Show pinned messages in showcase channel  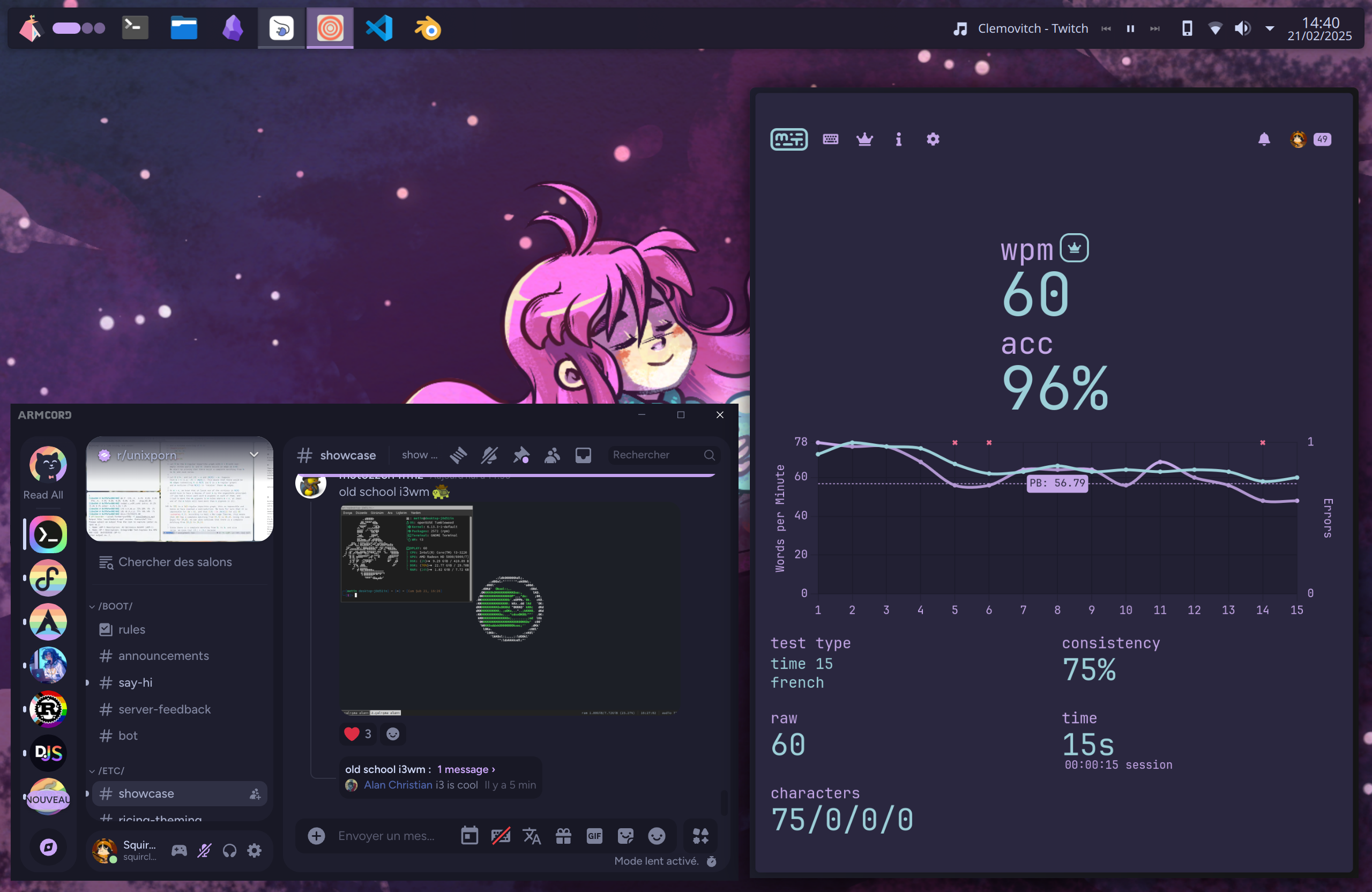[x=521, y=455]
